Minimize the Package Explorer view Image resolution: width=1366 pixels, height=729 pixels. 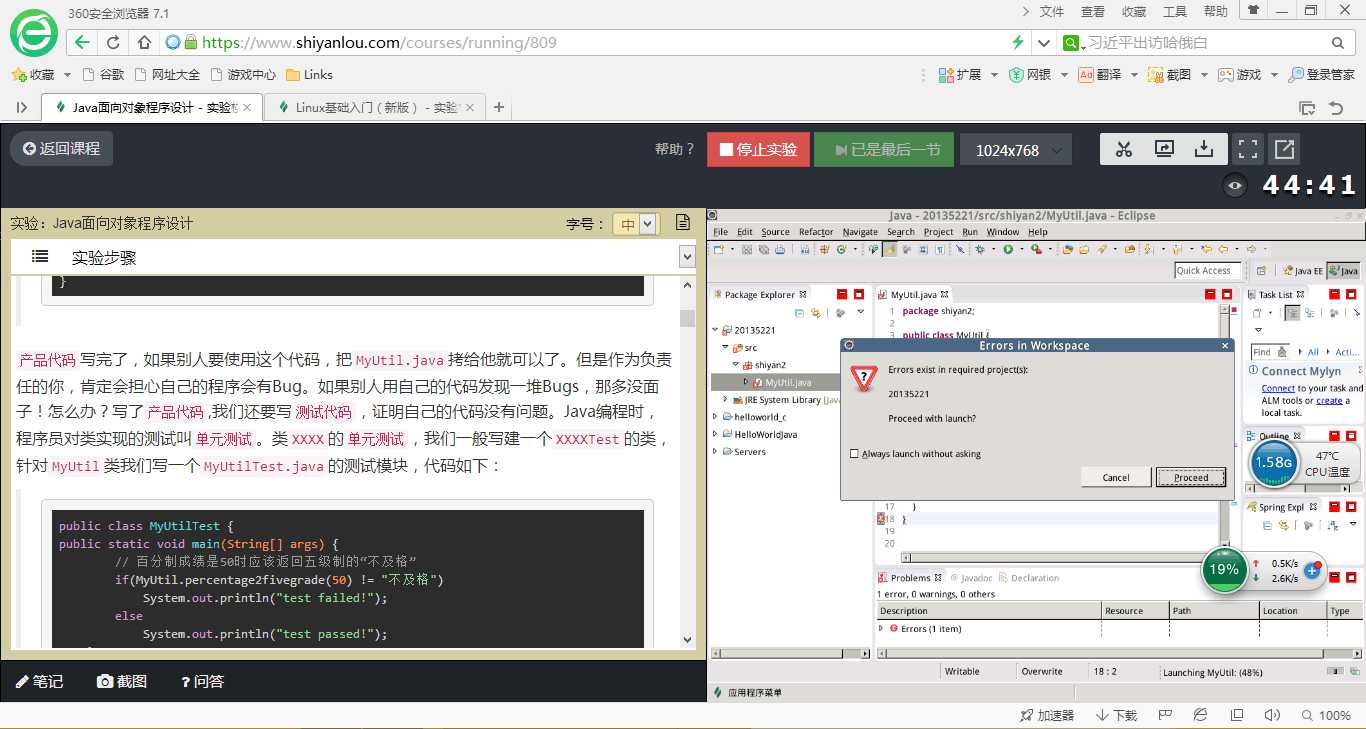tap(842, 294)
